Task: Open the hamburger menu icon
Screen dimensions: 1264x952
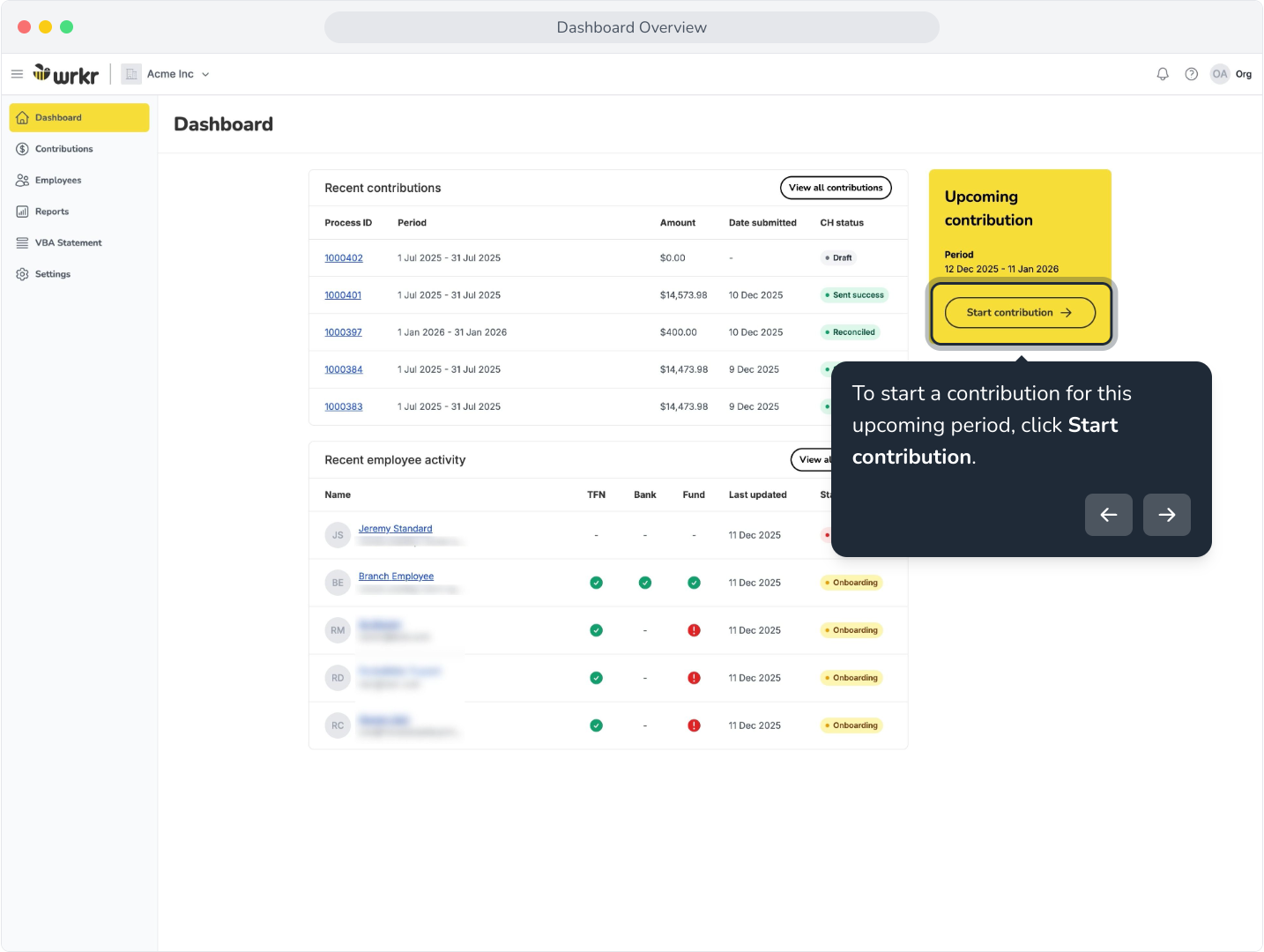Action: 17,74
